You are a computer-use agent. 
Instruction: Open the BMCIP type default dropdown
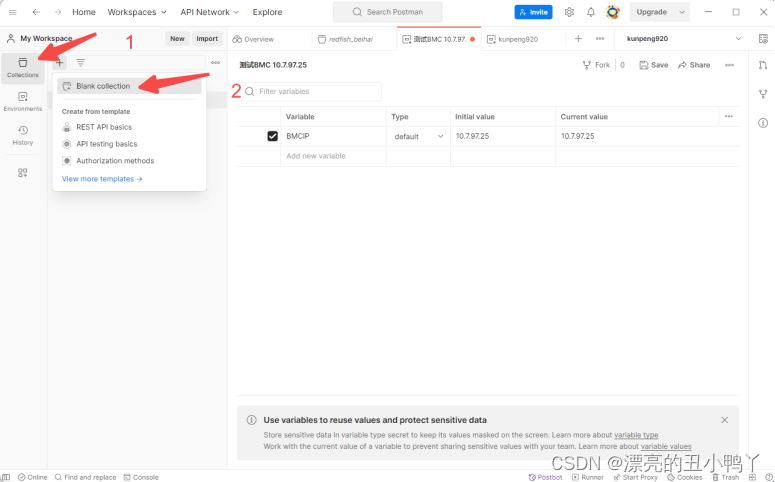418,136
